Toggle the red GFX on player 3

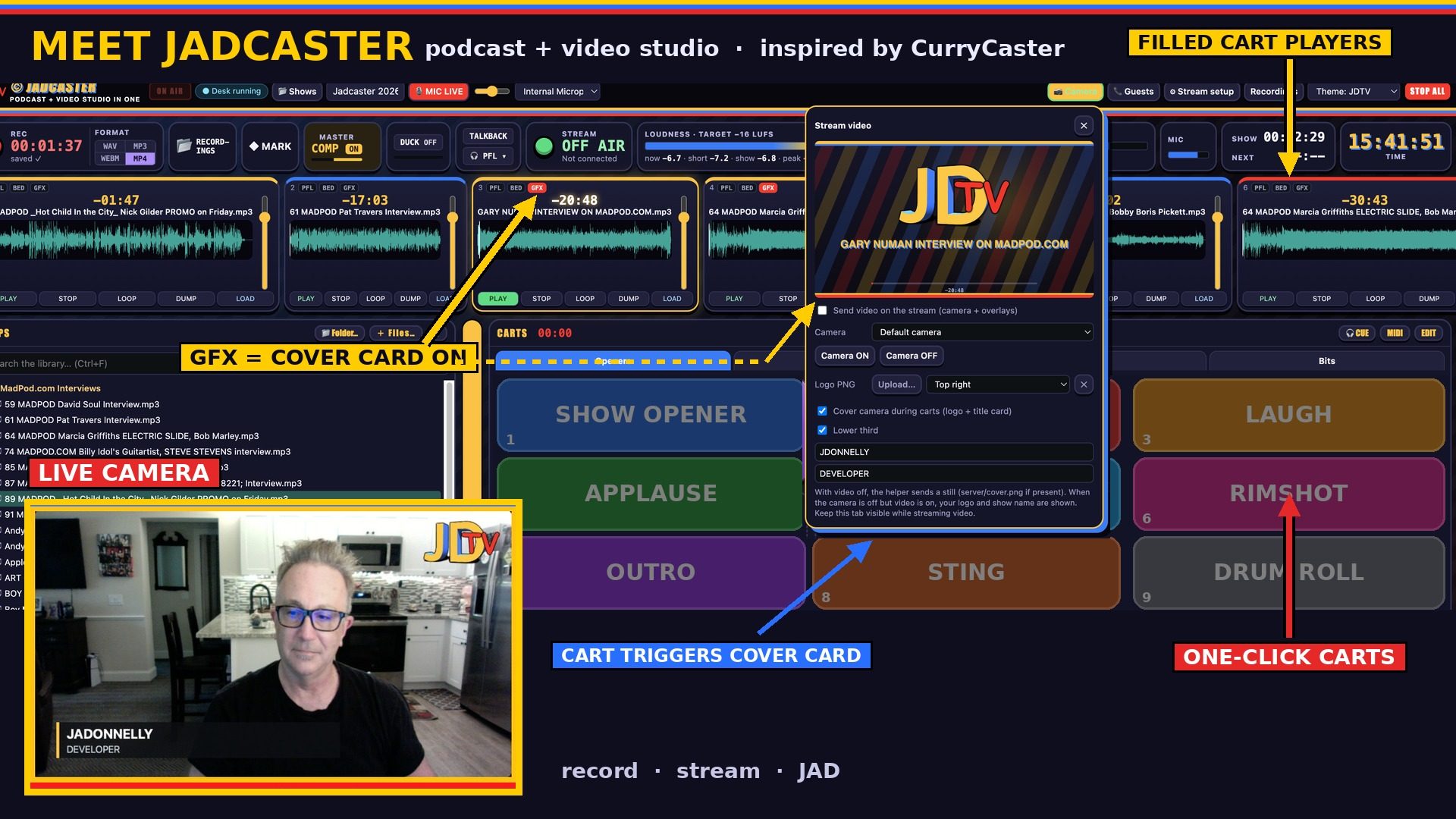[537, 188]
